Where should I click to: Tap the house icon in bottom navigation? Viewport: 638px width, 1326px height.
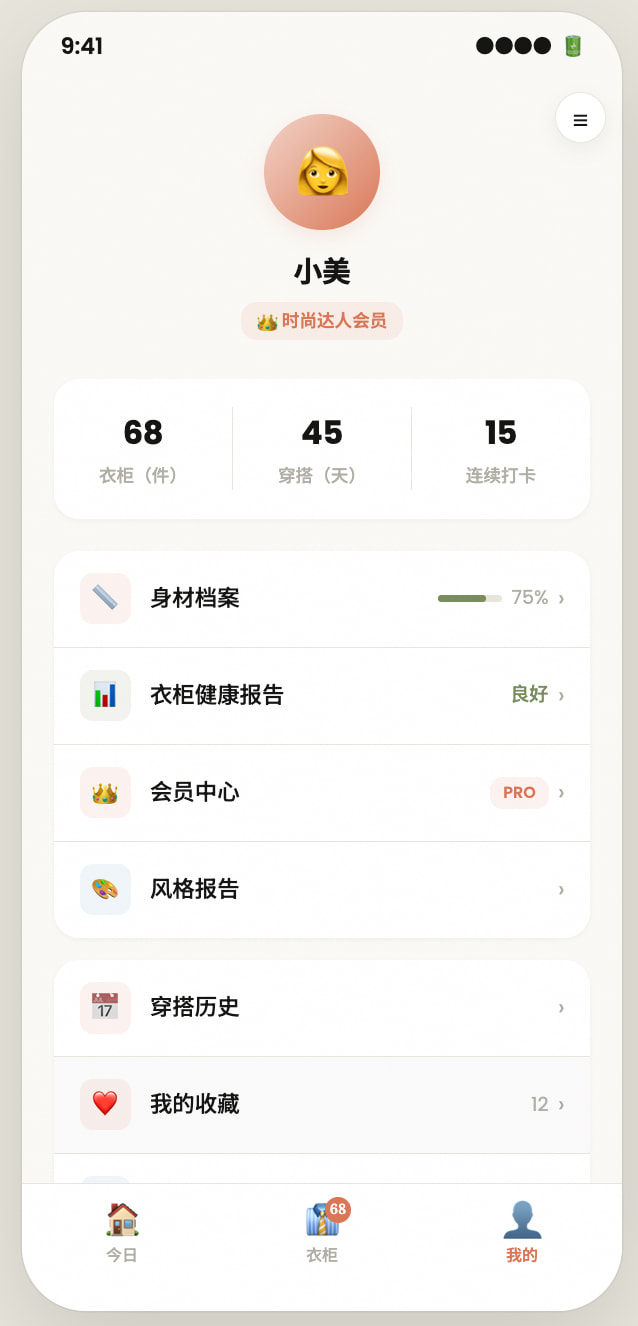[122, 1220]
